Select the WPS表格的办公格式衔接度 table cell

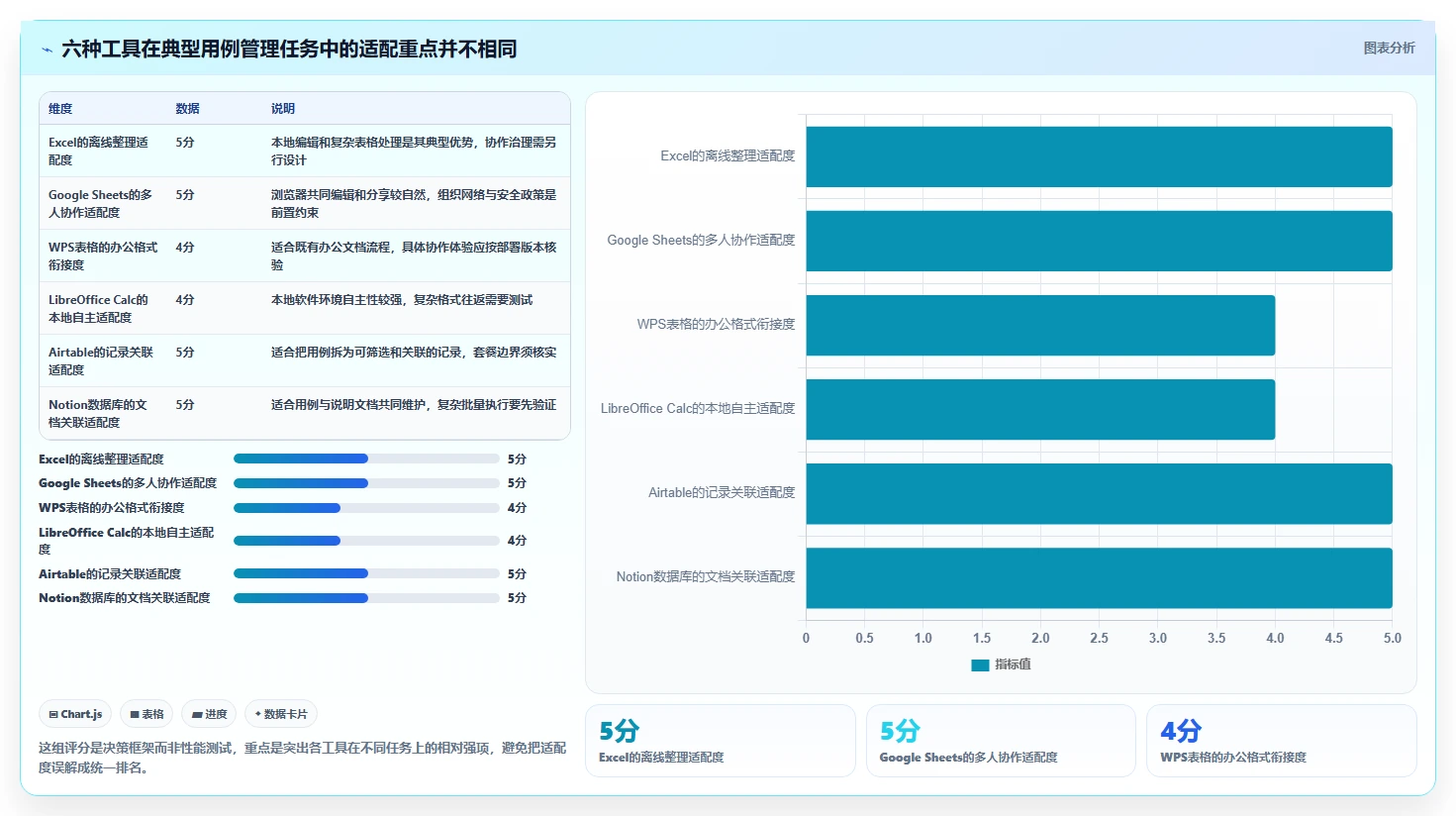pos(103,255)
